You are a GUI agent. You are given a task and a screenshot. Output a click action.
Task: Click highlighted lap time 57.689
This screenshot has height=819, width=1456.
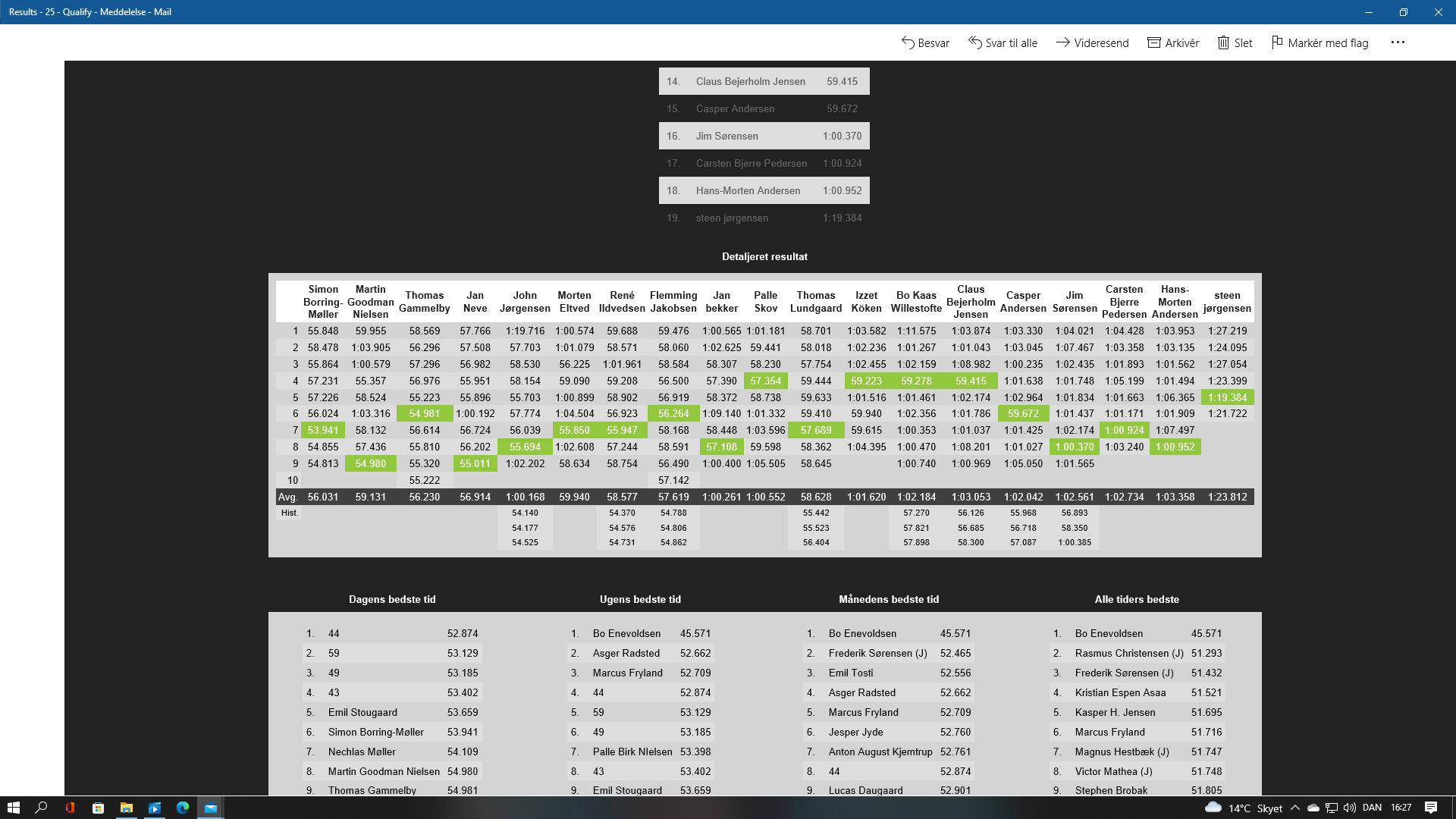pos(816,430)
